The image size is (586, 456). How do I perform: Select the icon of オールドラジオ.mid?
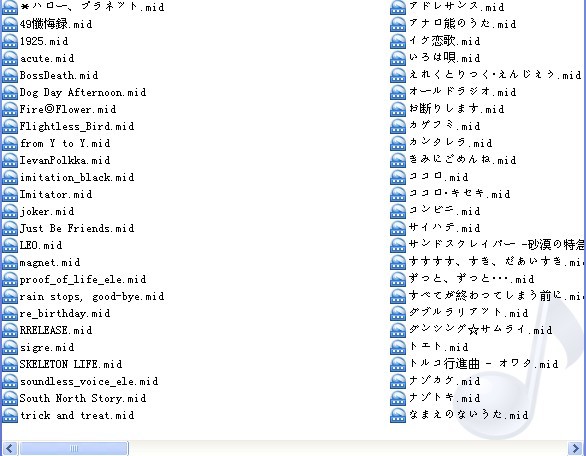pyautogui.click(x=398, y=92)
